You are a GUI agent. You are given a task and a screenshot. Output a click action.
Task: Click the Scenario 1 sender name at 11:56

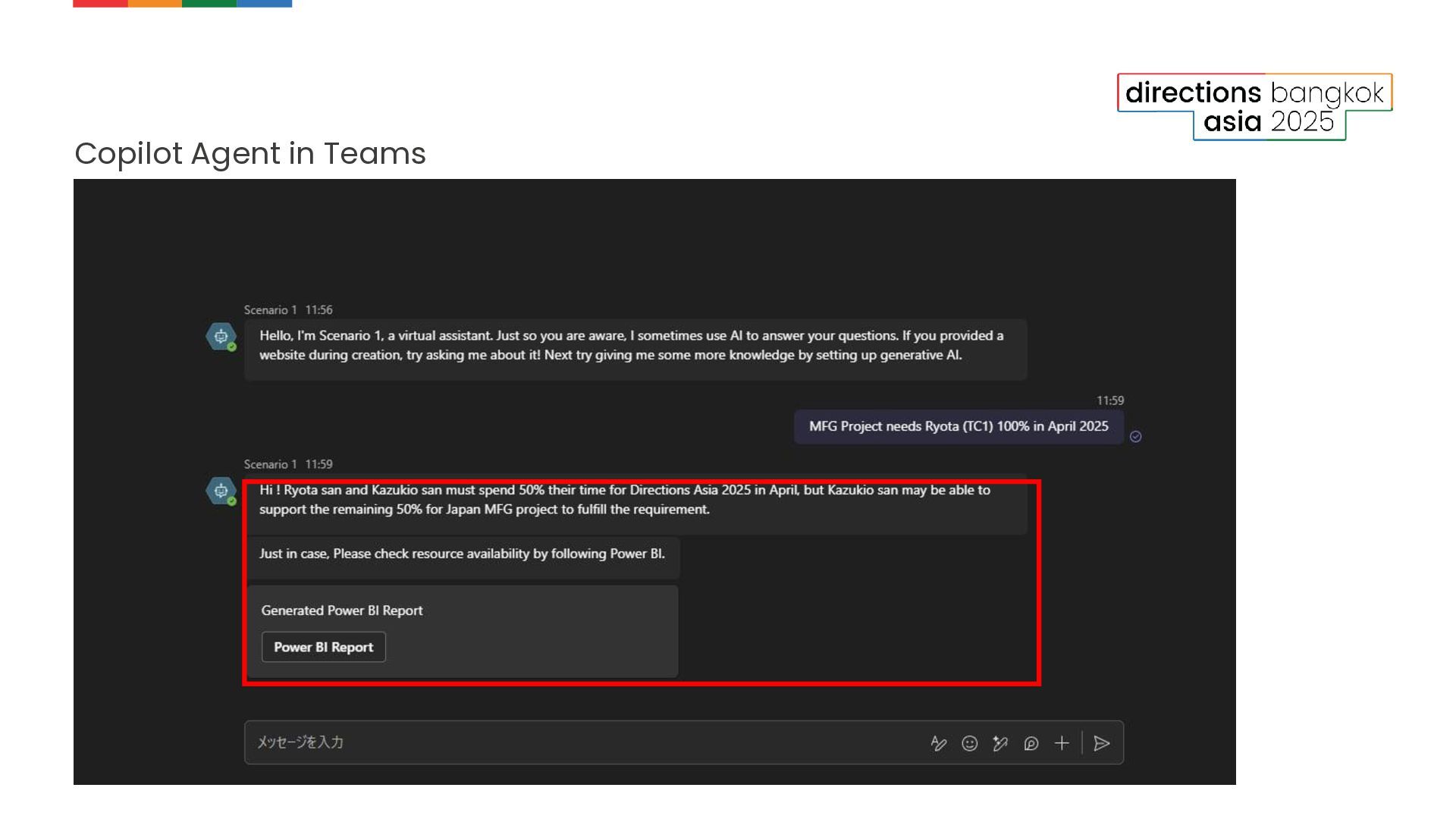[x=270, y=310]
